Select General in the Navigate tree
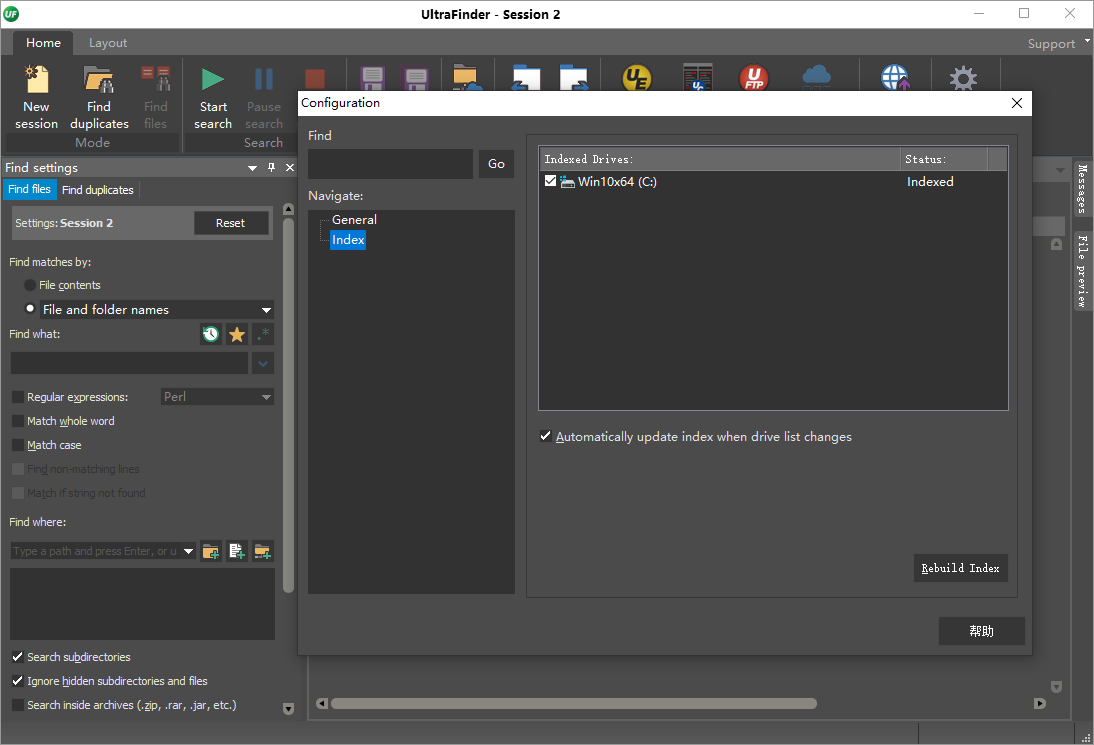Viewport: 1094px width, 745px height. 354,220
